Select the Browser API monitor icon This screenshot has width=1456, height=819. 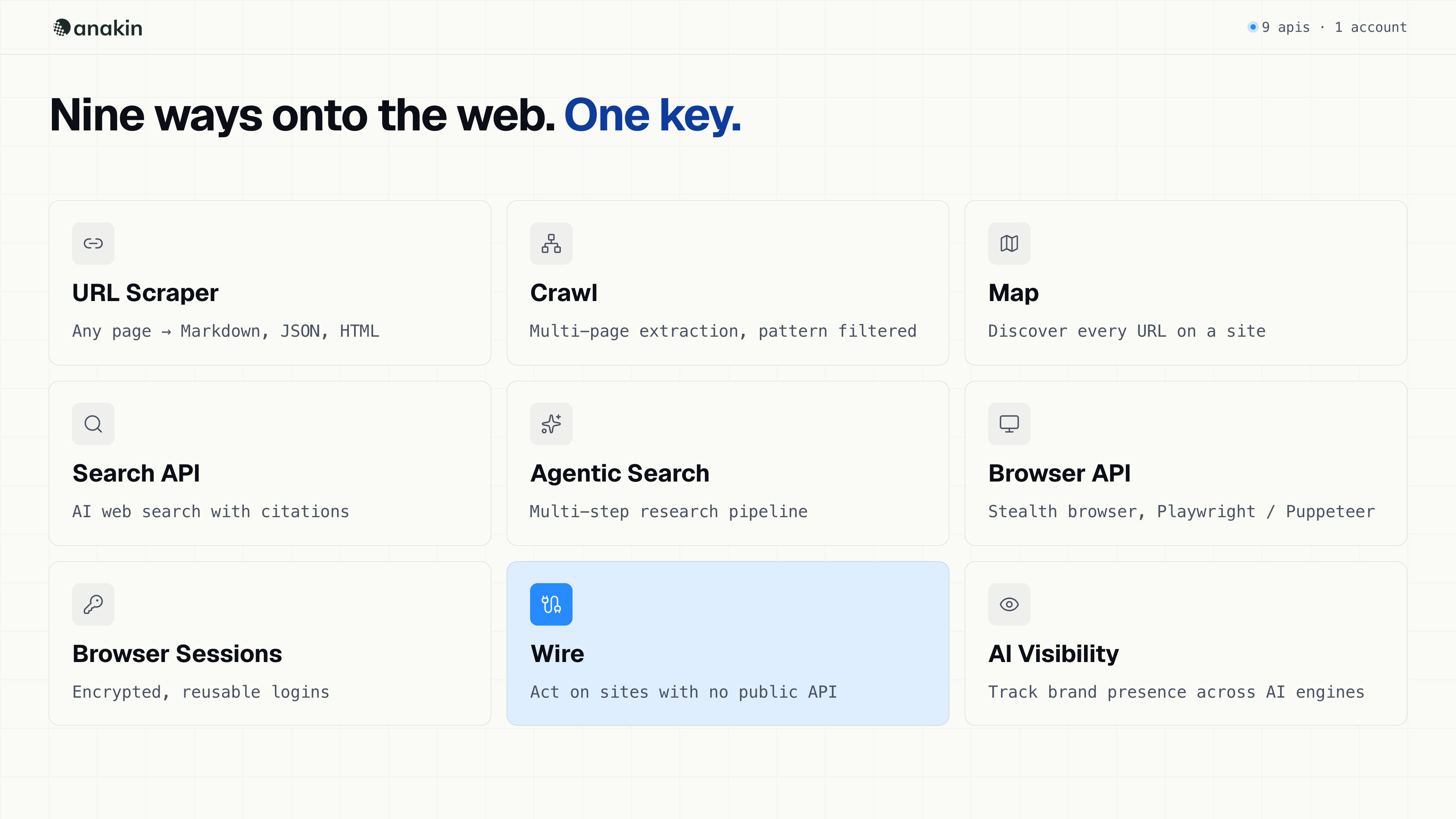[x=1009, y=424]
